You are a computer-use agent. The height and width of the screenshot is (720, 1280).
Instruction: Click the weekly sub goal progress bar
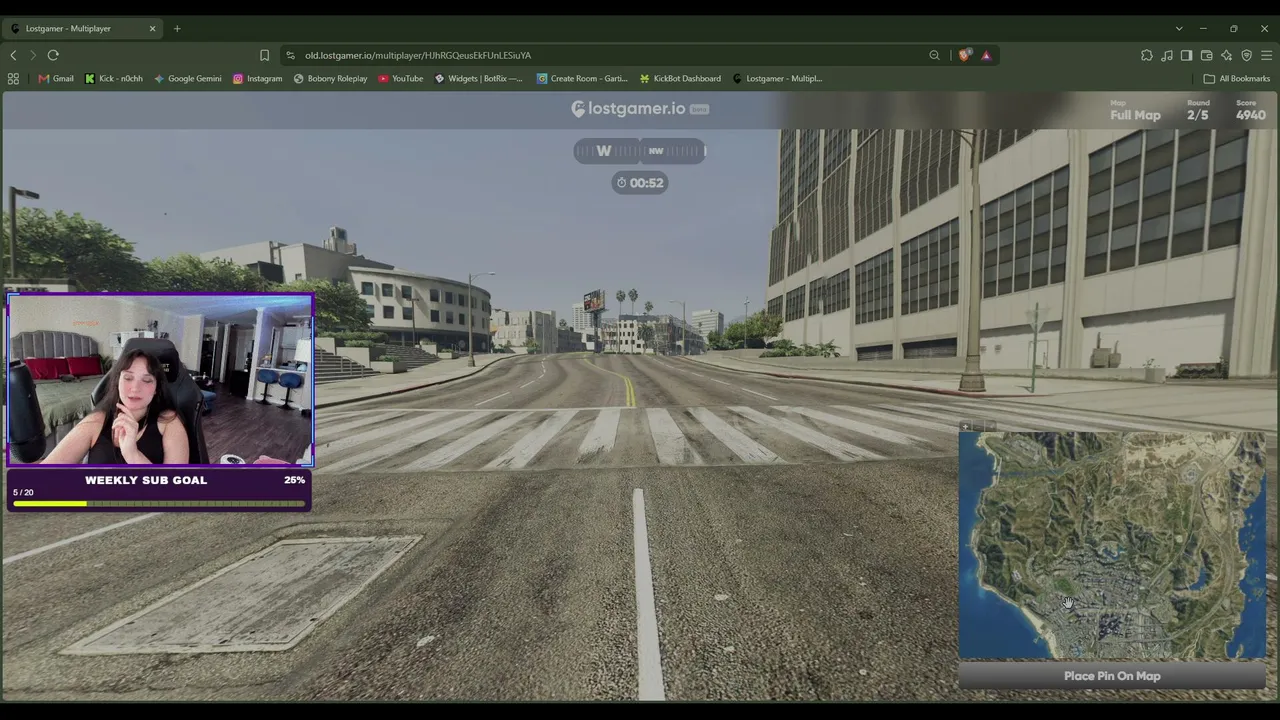click(159, 503)
